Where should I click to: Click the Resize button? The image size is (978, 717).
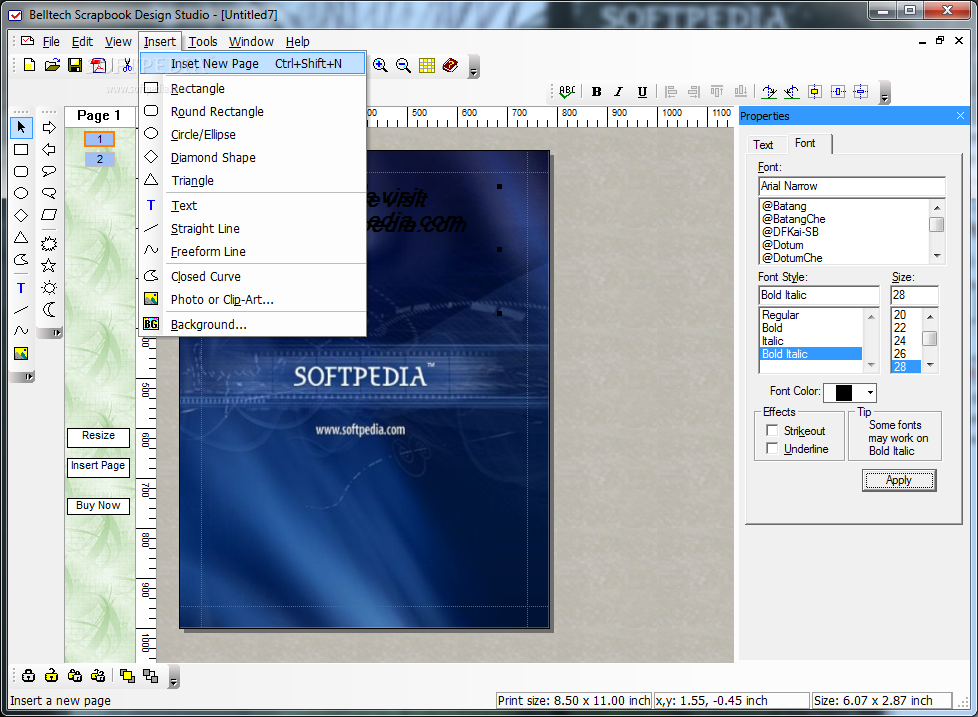99,436
